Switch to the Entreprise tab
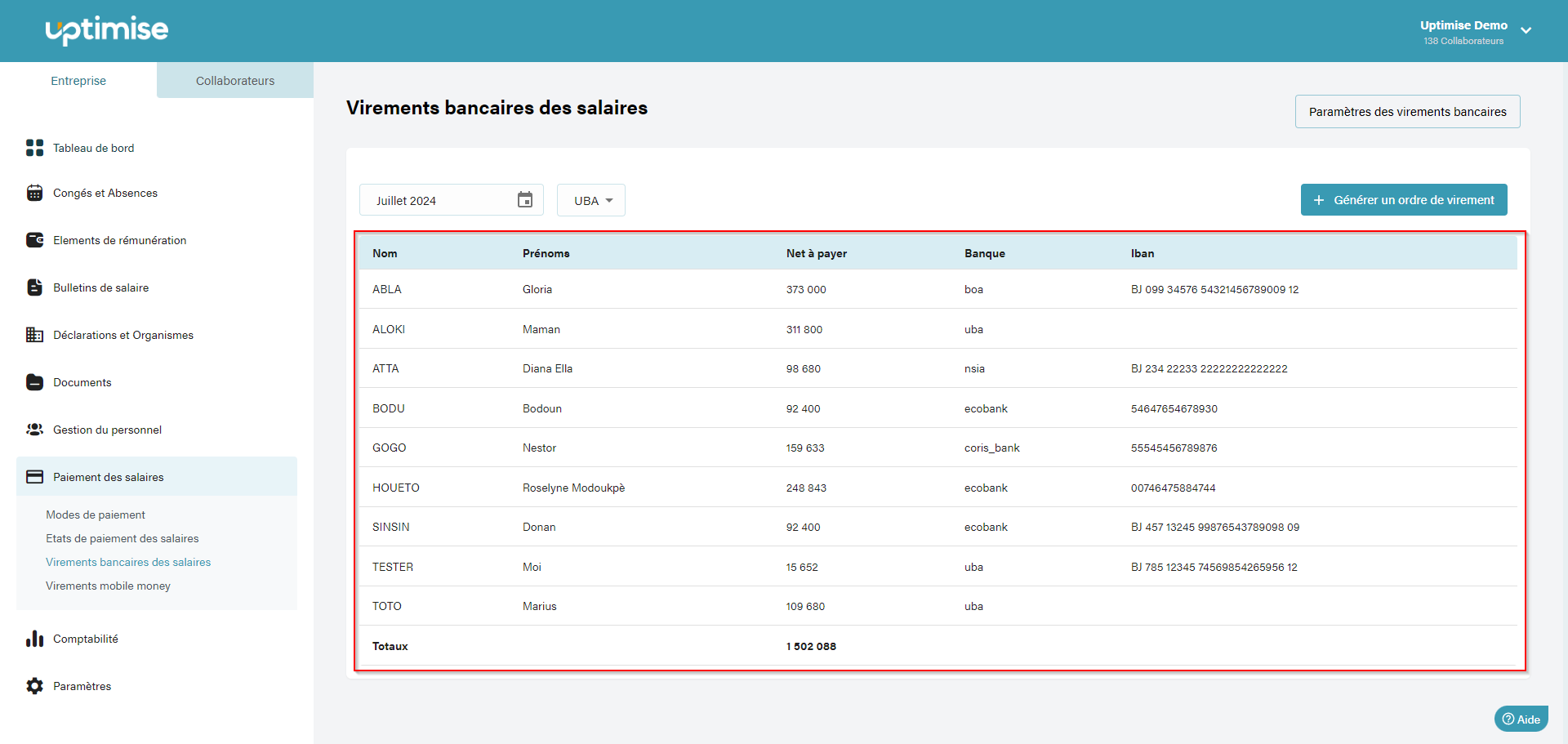1568x744 pixels. pyautogui.click(x=78, y=81)
